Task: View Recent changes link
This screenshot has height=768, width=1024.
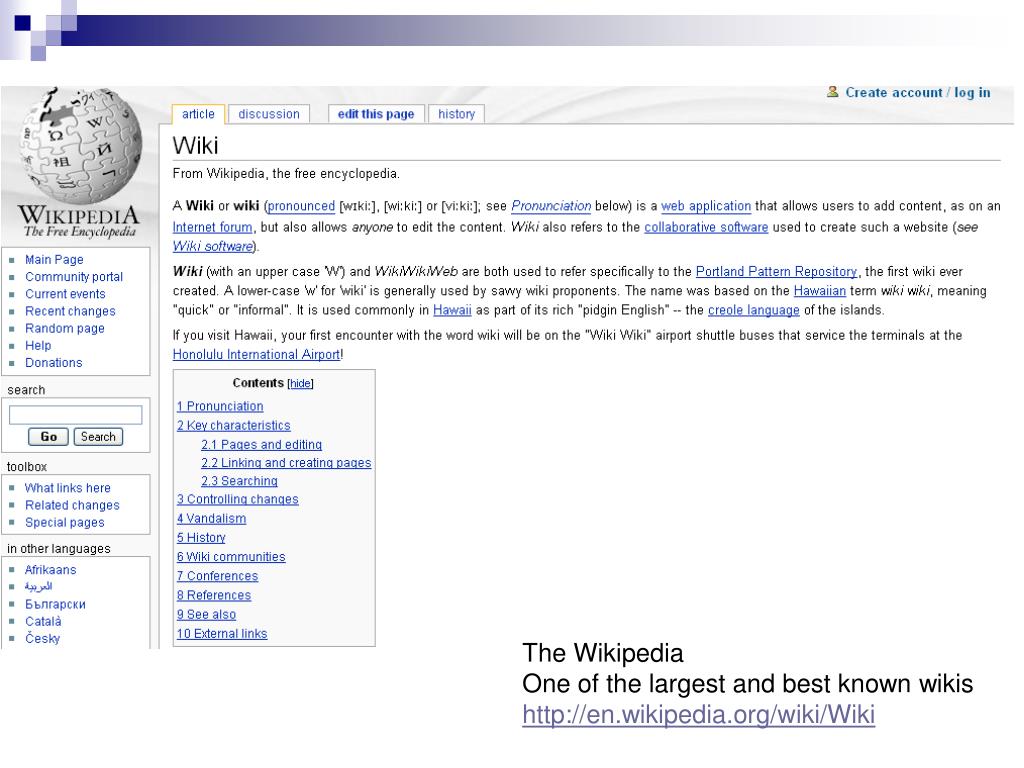Action: point(70,312)
